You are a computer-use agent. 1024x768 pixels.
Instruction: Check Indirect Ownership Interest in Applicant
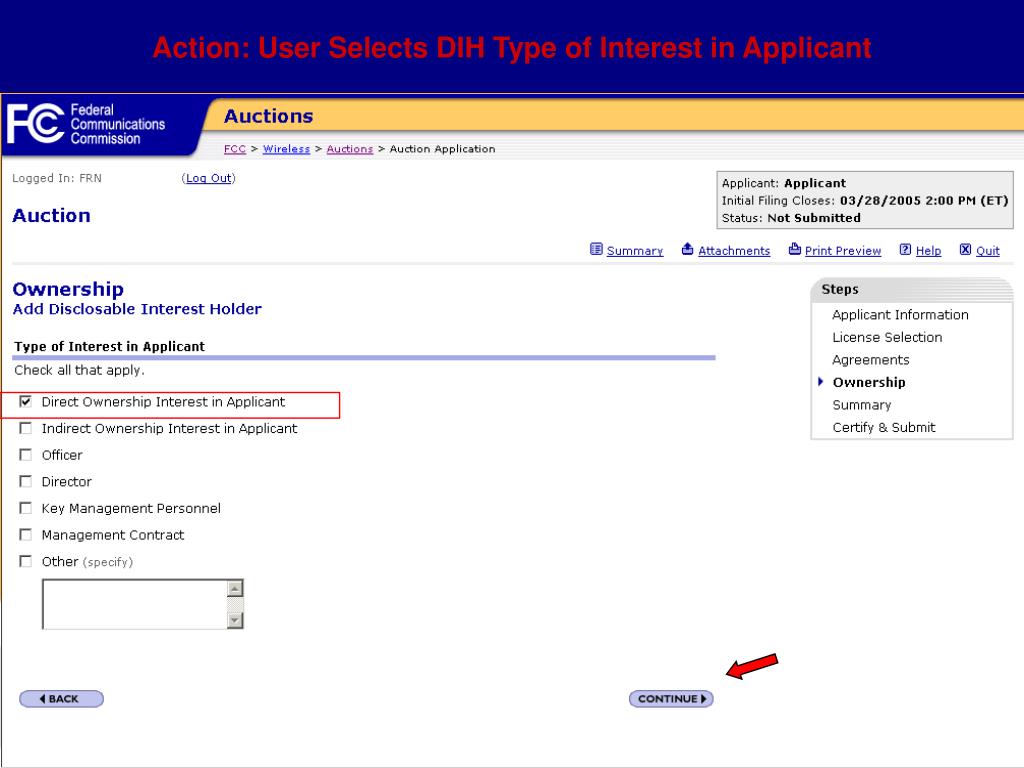click(x=25, y=428)
